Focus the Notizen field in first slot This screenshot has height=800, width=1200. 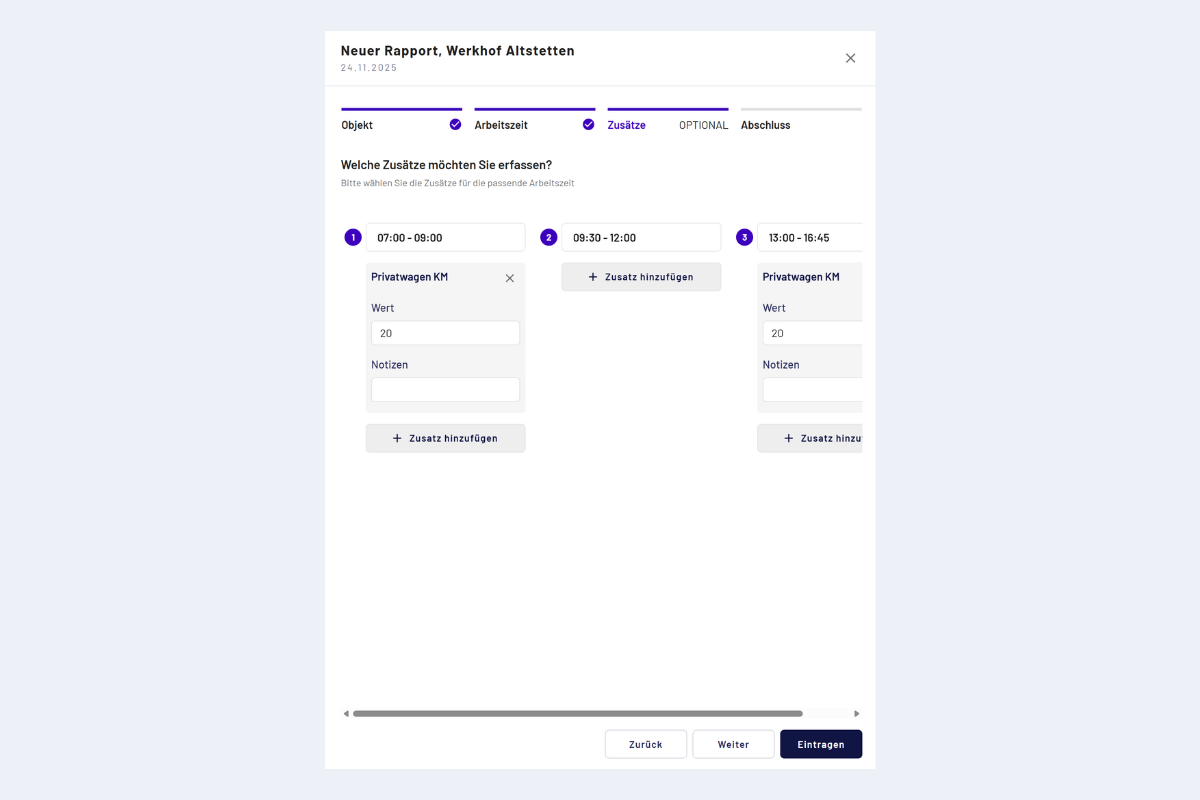(445, 390)
